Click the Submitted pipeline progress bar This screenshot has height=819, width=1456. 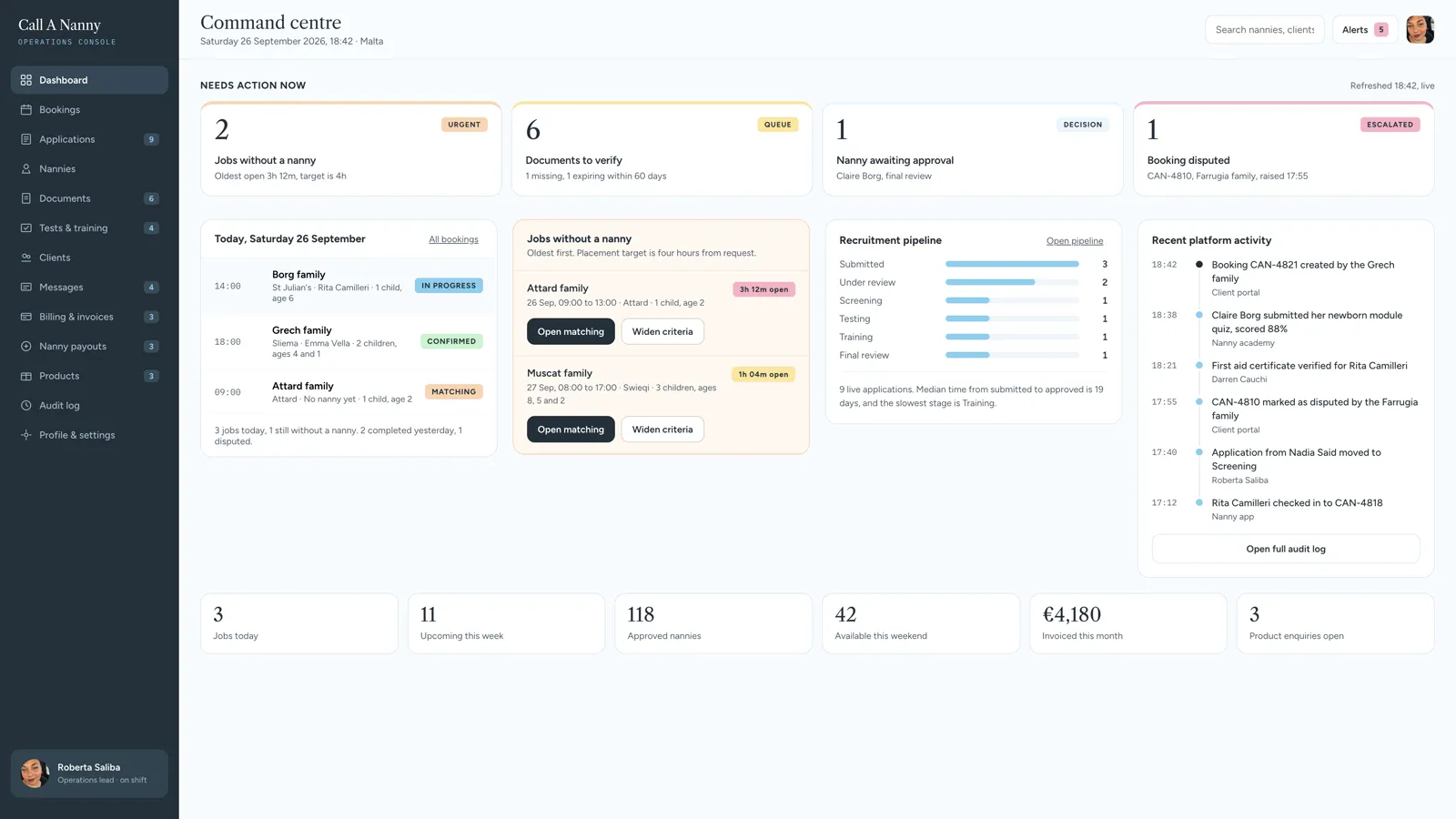(x=1012, y=264)
